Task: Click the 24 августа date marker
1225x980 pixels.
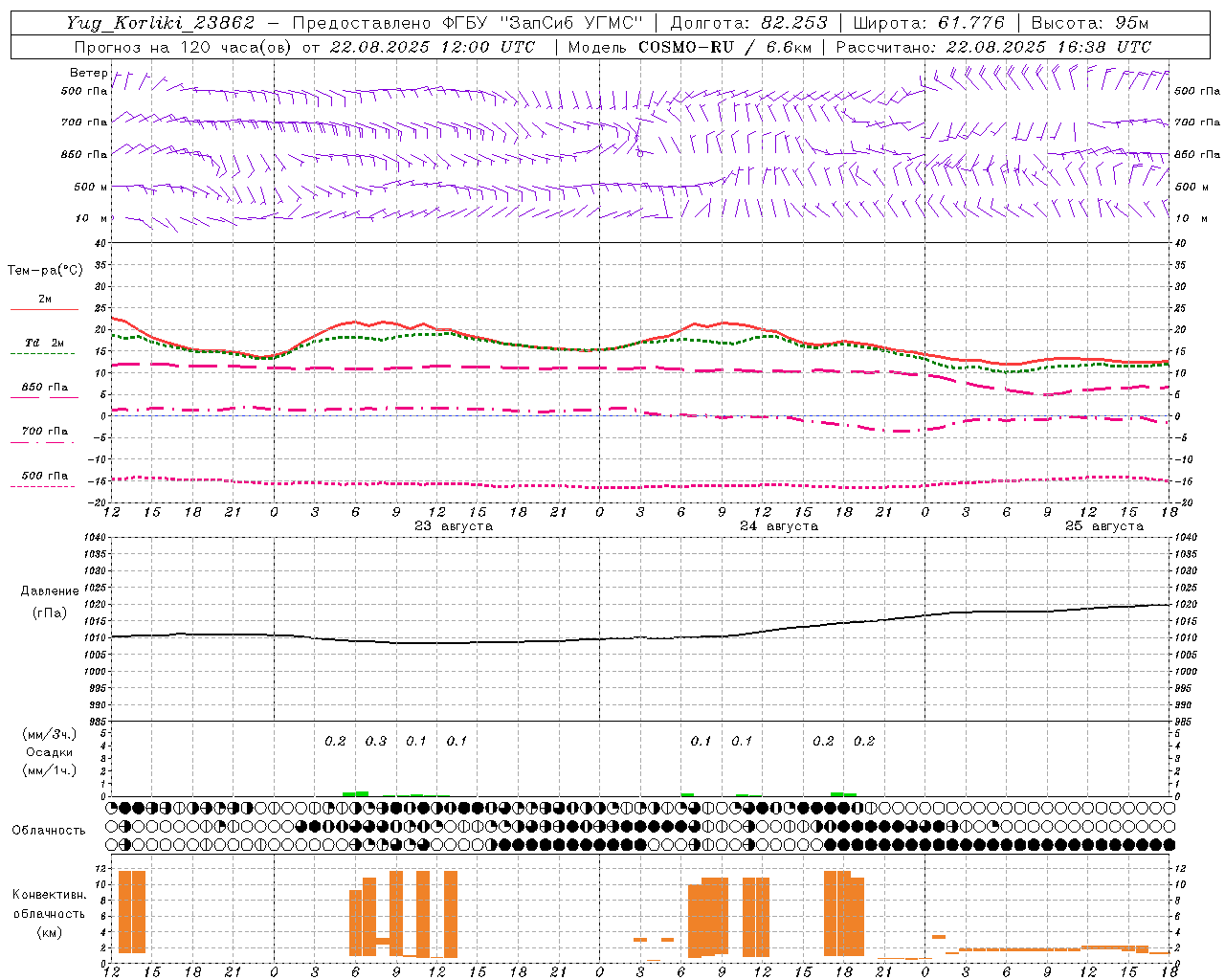Action: click(x=779, y=526)
